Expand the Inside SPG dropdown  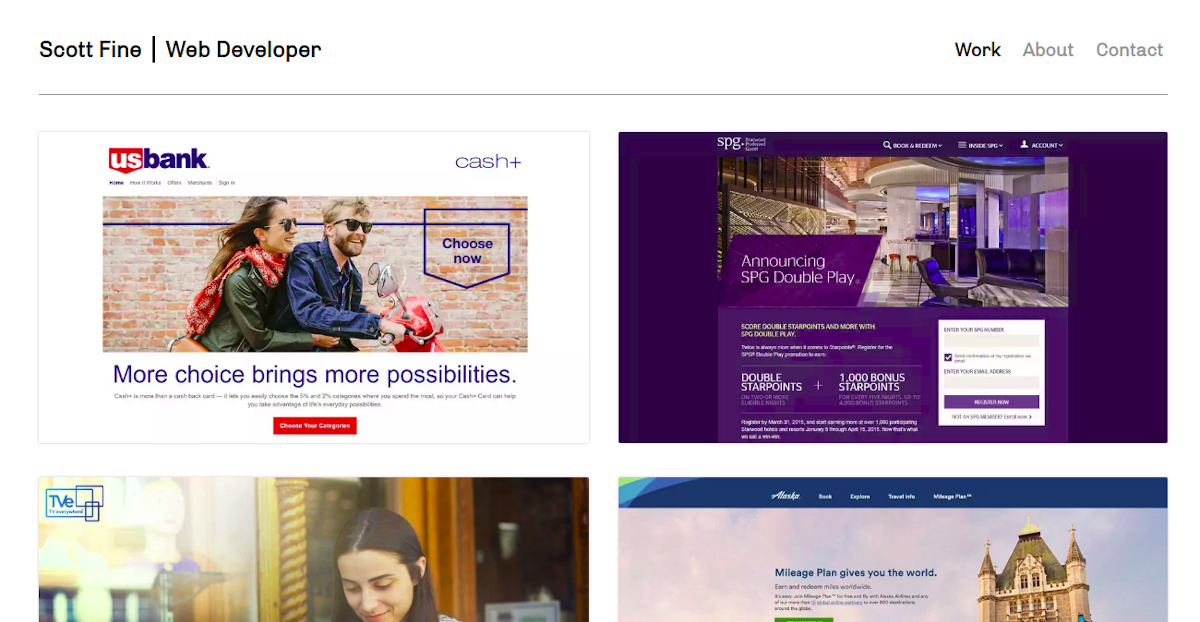(x=986, y=145)
